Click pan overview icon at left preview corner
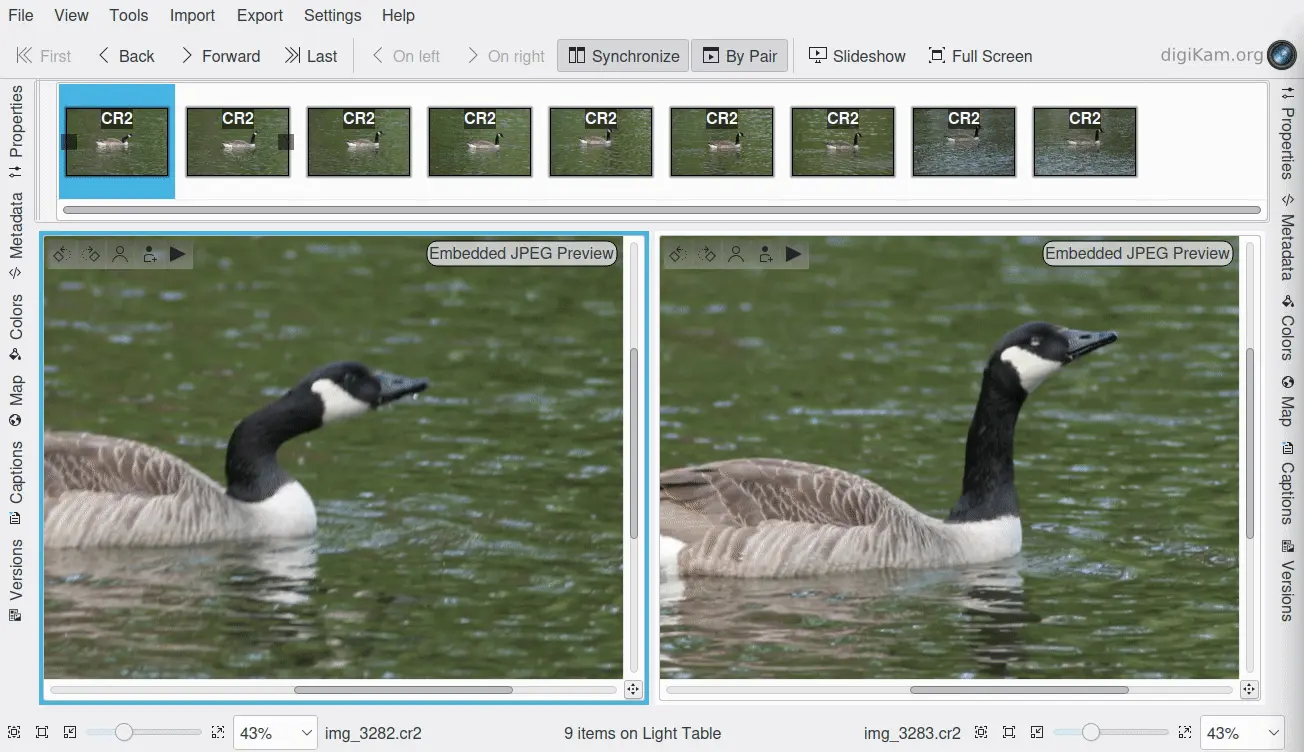Screen dimensions: 1304x752 pyautogui.click(x=632, y=689)
